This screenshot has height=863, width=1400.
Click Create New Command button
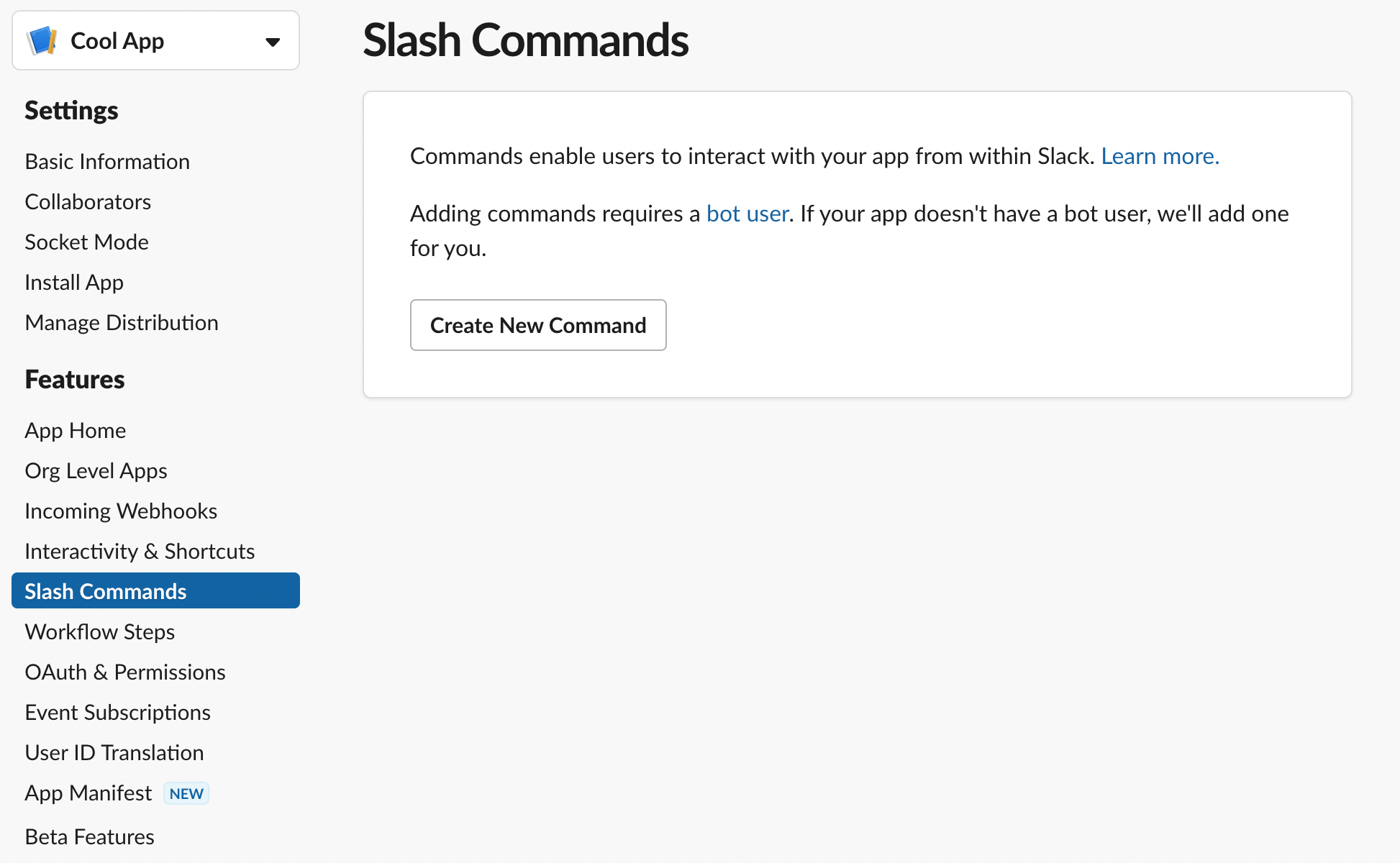538,325
